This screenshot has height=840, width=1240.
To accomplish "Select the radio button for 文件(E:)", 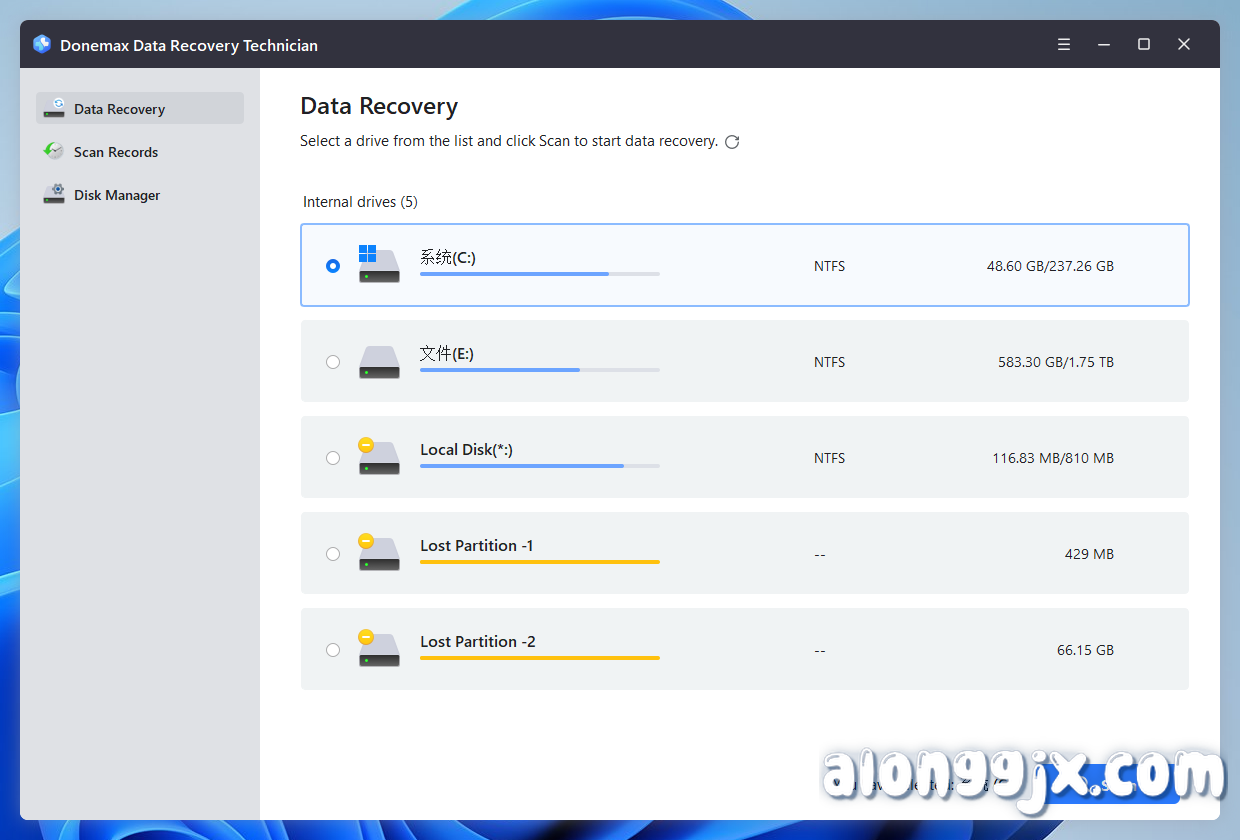I will click(x=333, y=362).
